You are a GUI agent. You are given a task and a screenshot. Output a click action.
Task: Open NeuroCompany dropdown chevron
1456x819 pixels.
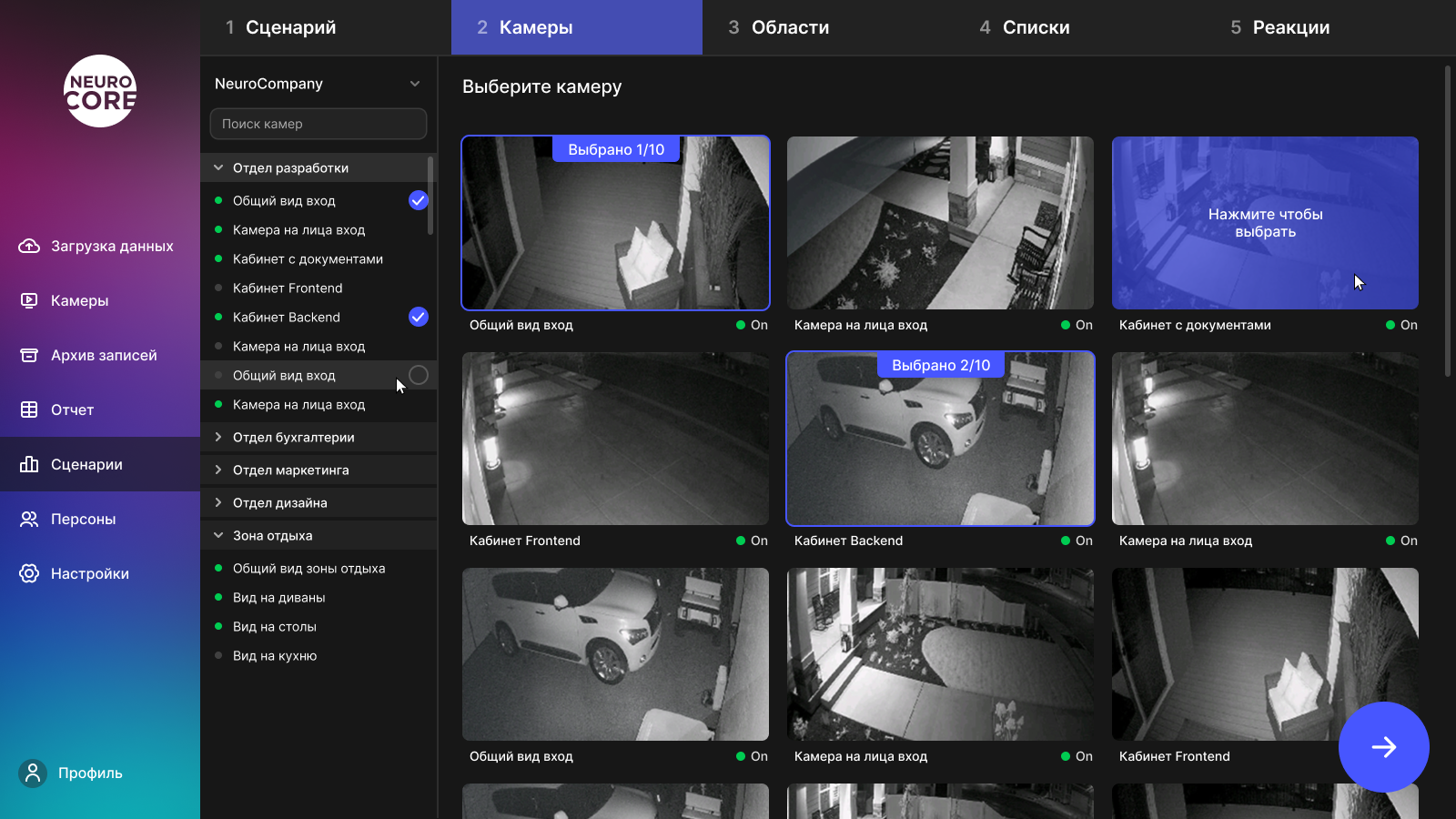(x=415, y=84)
